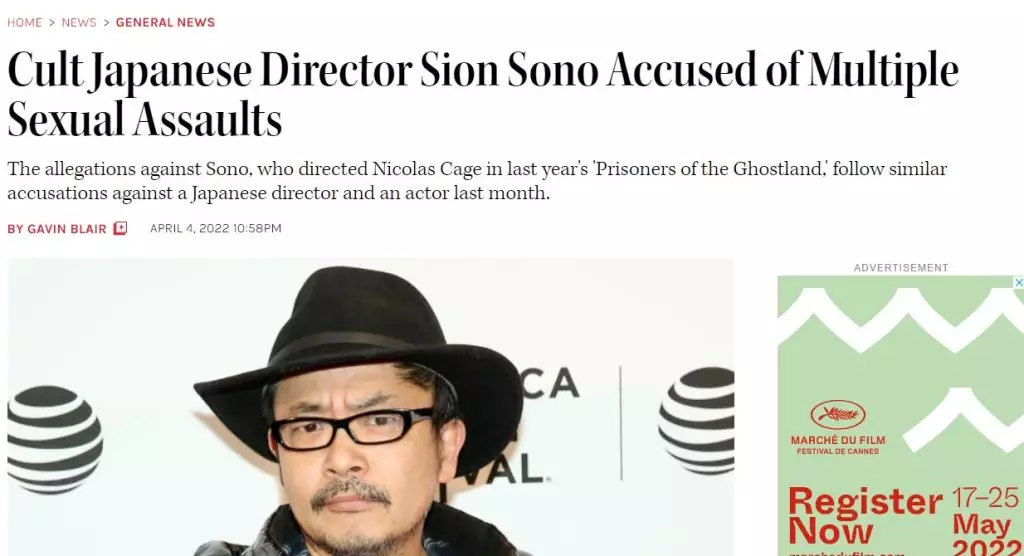This screenshot has height=556, width=1024.
Task: Click the Marché du Film Festival de Cannes text
Action: tap(838, 445)
